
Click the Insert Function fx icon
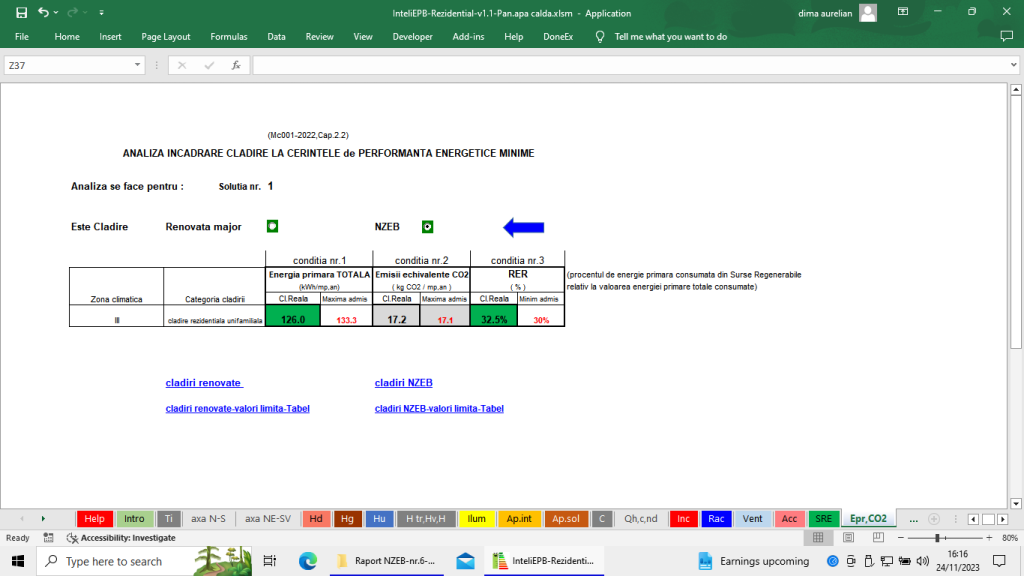pos(236,65)
